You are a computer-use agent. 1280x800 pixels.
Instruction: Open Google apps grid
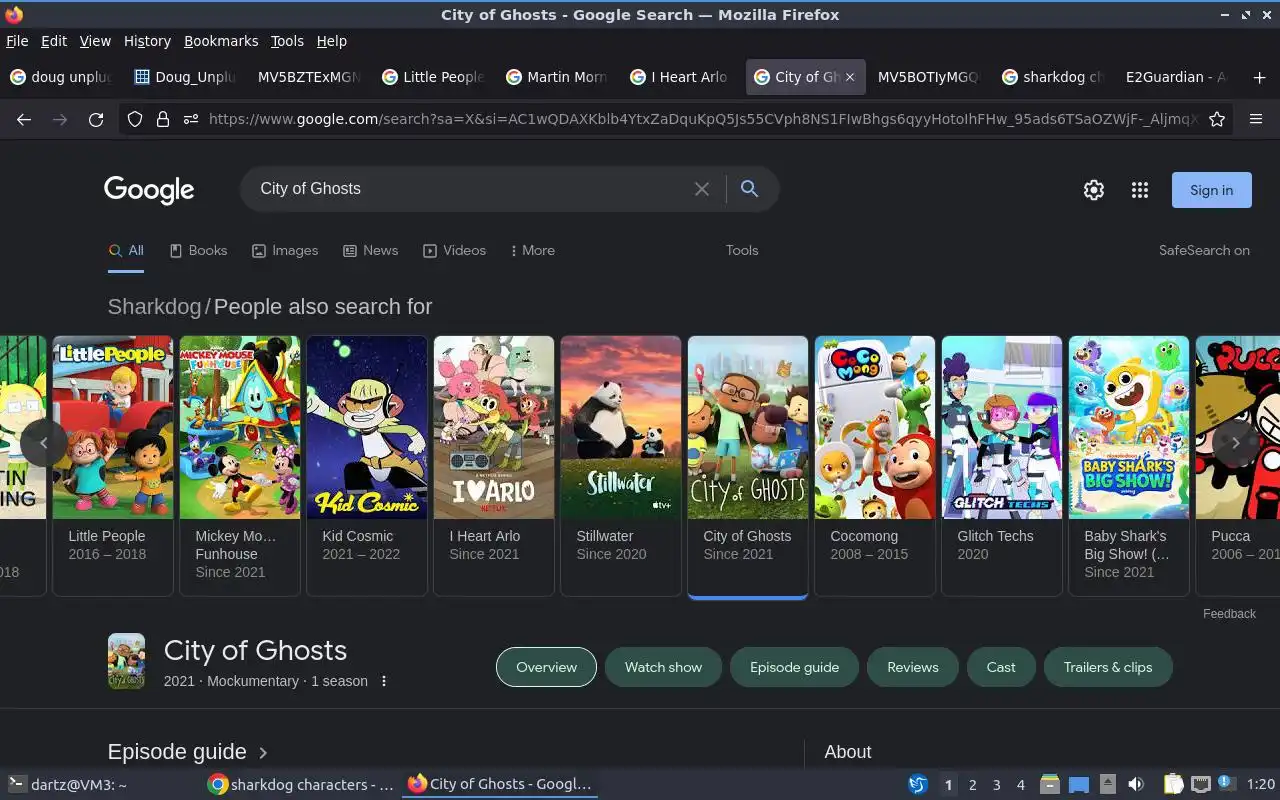[1140, 190]
